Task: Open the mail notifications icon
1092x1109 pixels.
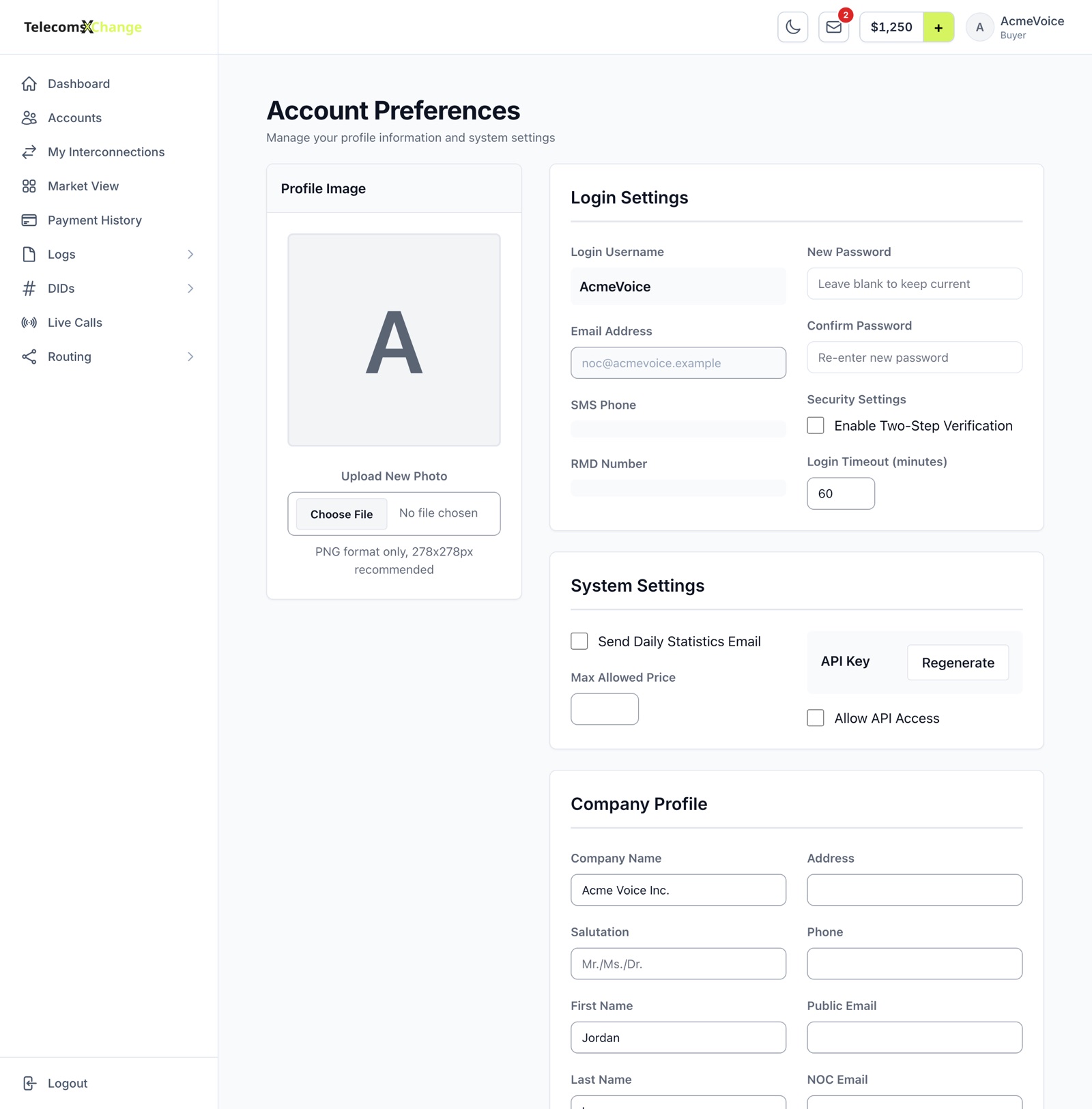Action: [834, 27]
